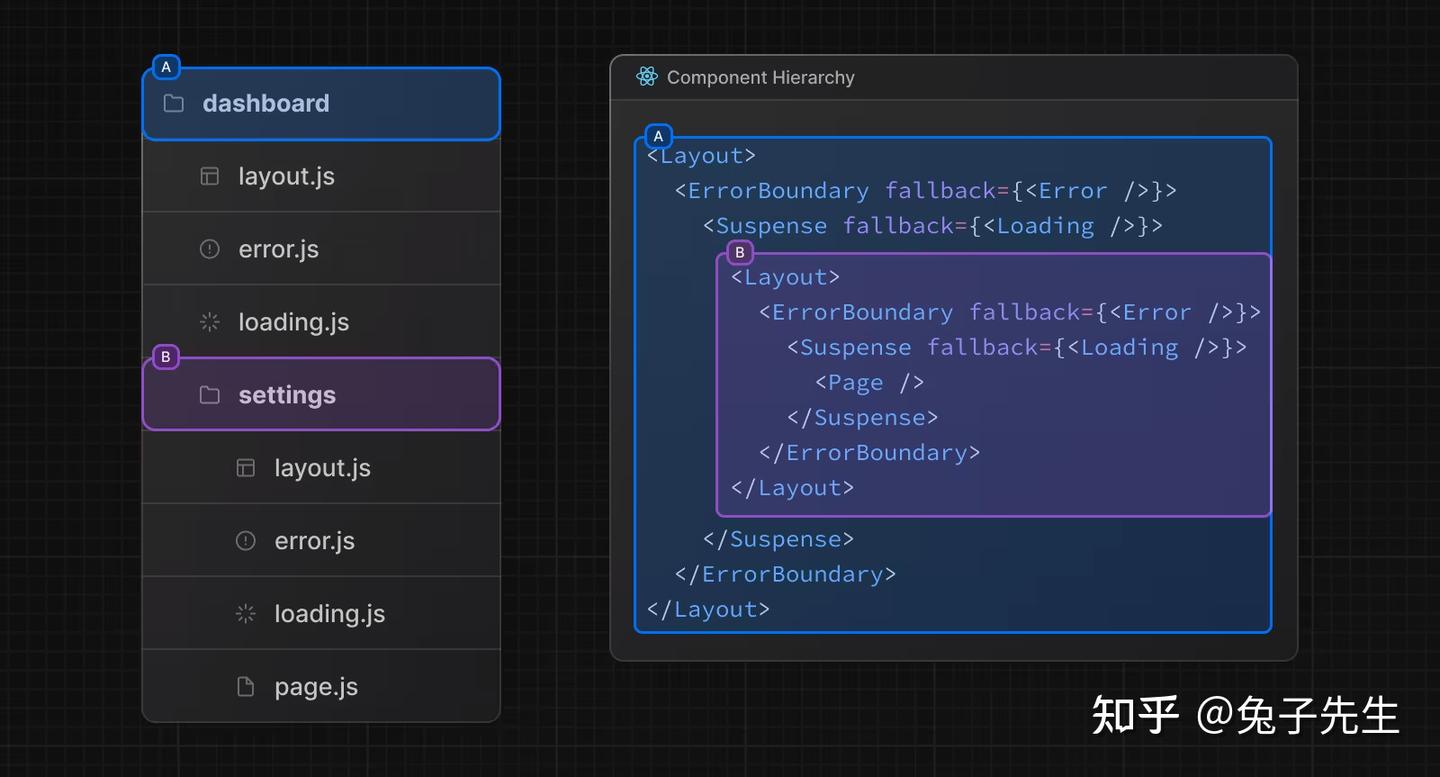Open error.js under dashboard
The height and width of the screenshot is (777, 1440).
coord(321,249)
